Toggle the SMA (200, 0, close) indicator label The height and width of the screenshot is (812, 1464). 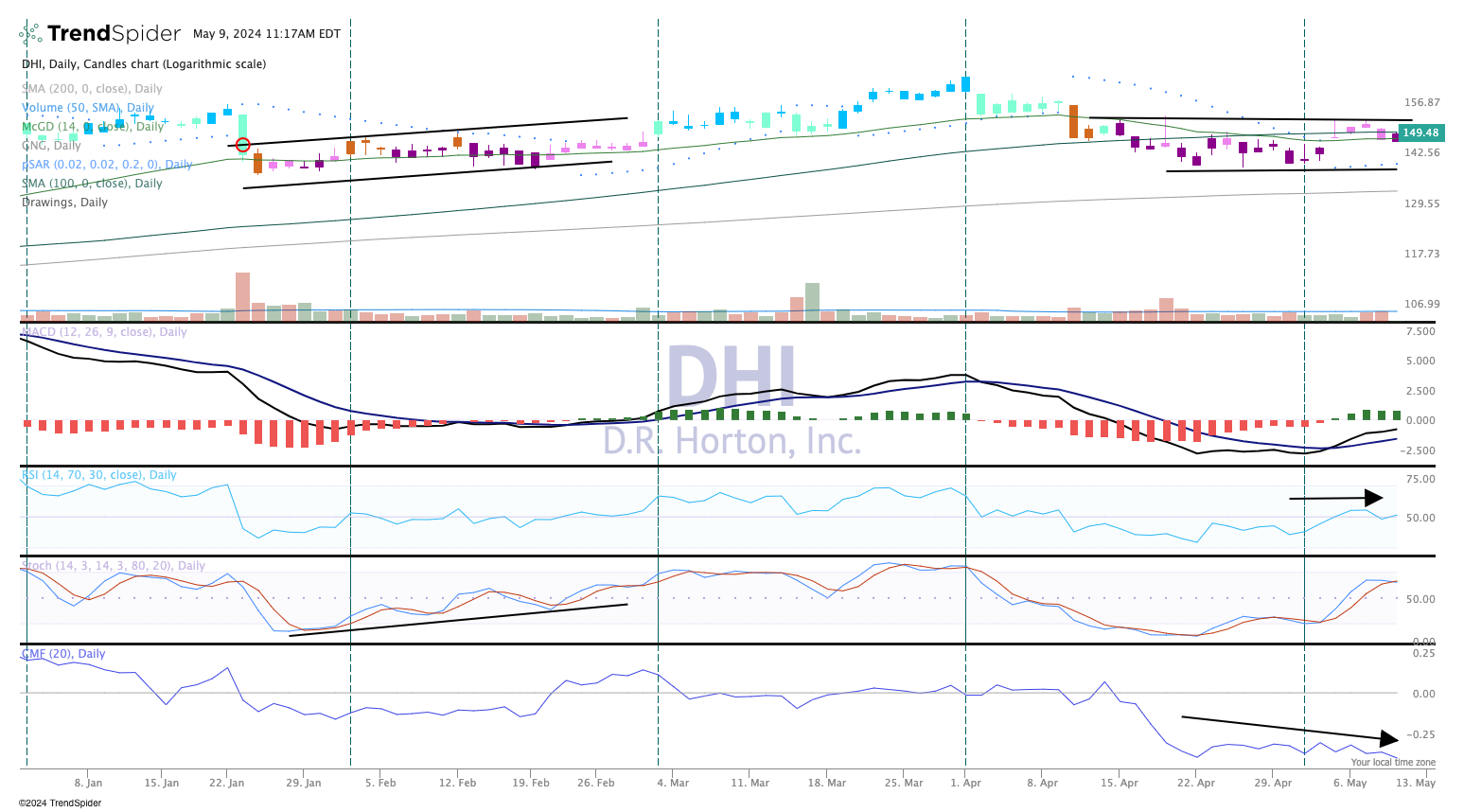tap(93, 89)
